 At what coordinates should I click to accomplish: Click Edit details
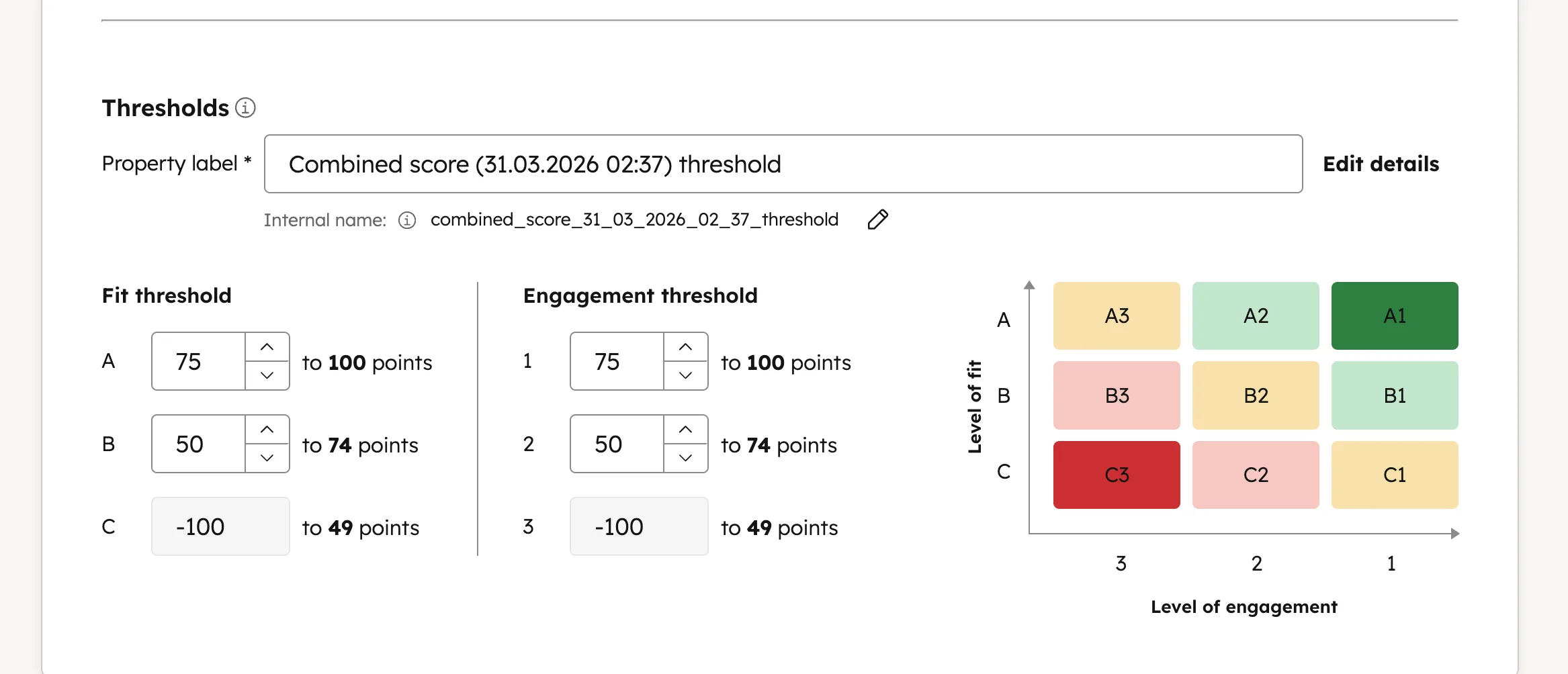(1381, 163)
